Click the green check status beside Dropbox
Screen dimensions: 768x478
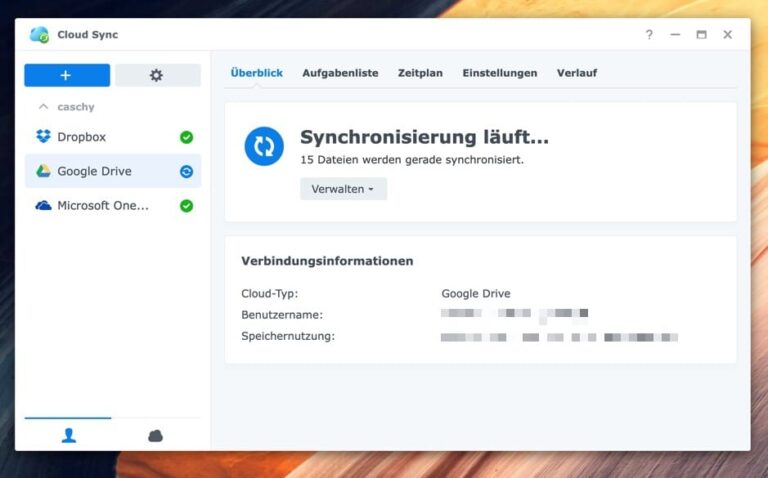click(186, 137)
